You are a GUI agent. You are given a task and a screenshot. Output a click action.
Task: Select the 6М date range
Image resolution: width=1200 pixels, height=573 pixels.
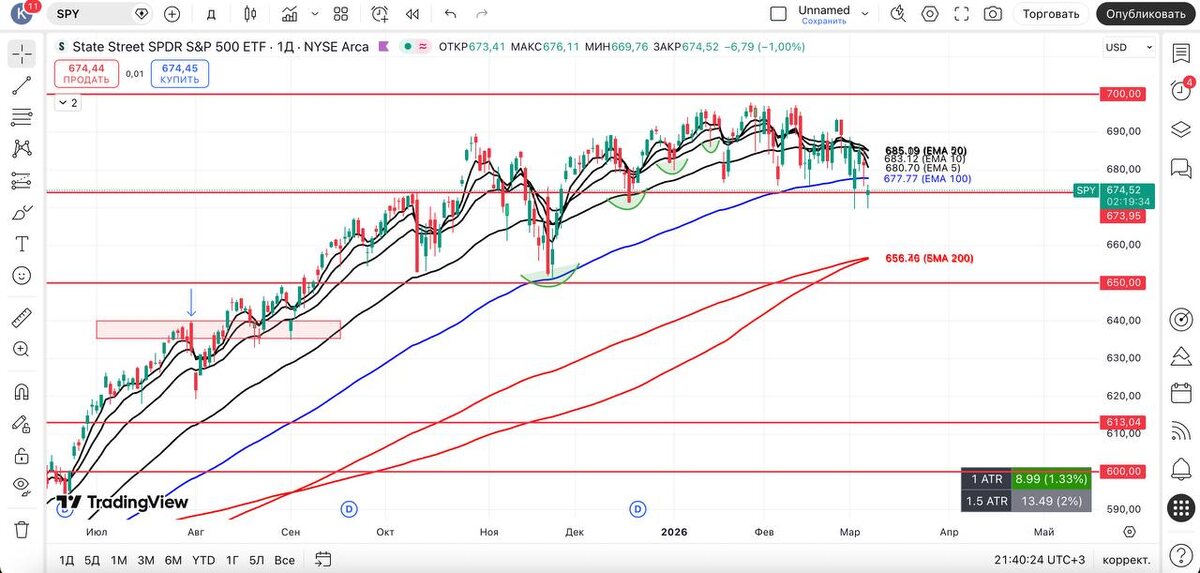point(173,559)
